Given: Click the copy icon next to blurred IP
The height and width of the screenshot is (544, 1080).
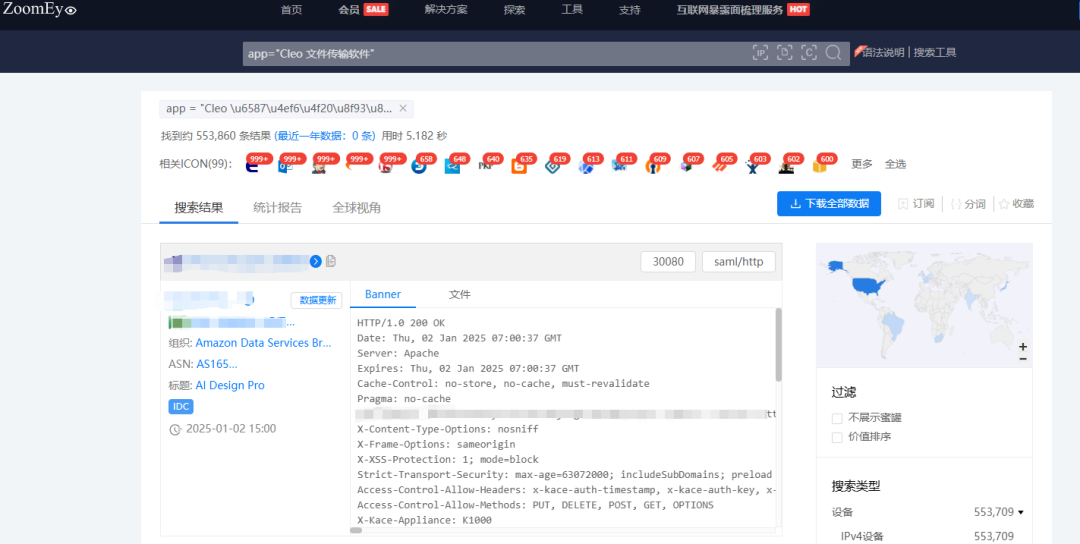Looking at the screenshot, I should [331, 261].
